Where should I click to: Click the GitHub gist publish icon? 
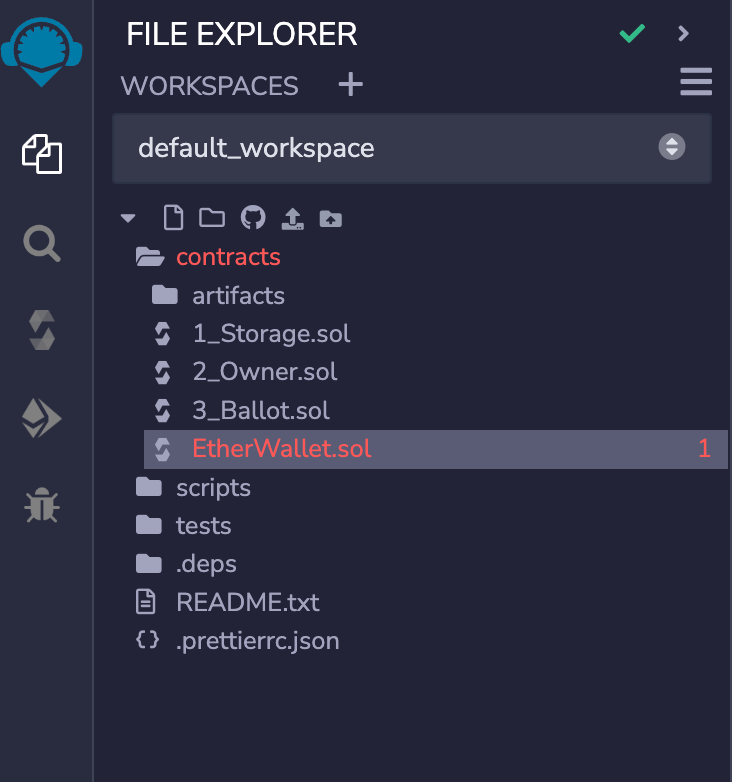pos(253,218)
